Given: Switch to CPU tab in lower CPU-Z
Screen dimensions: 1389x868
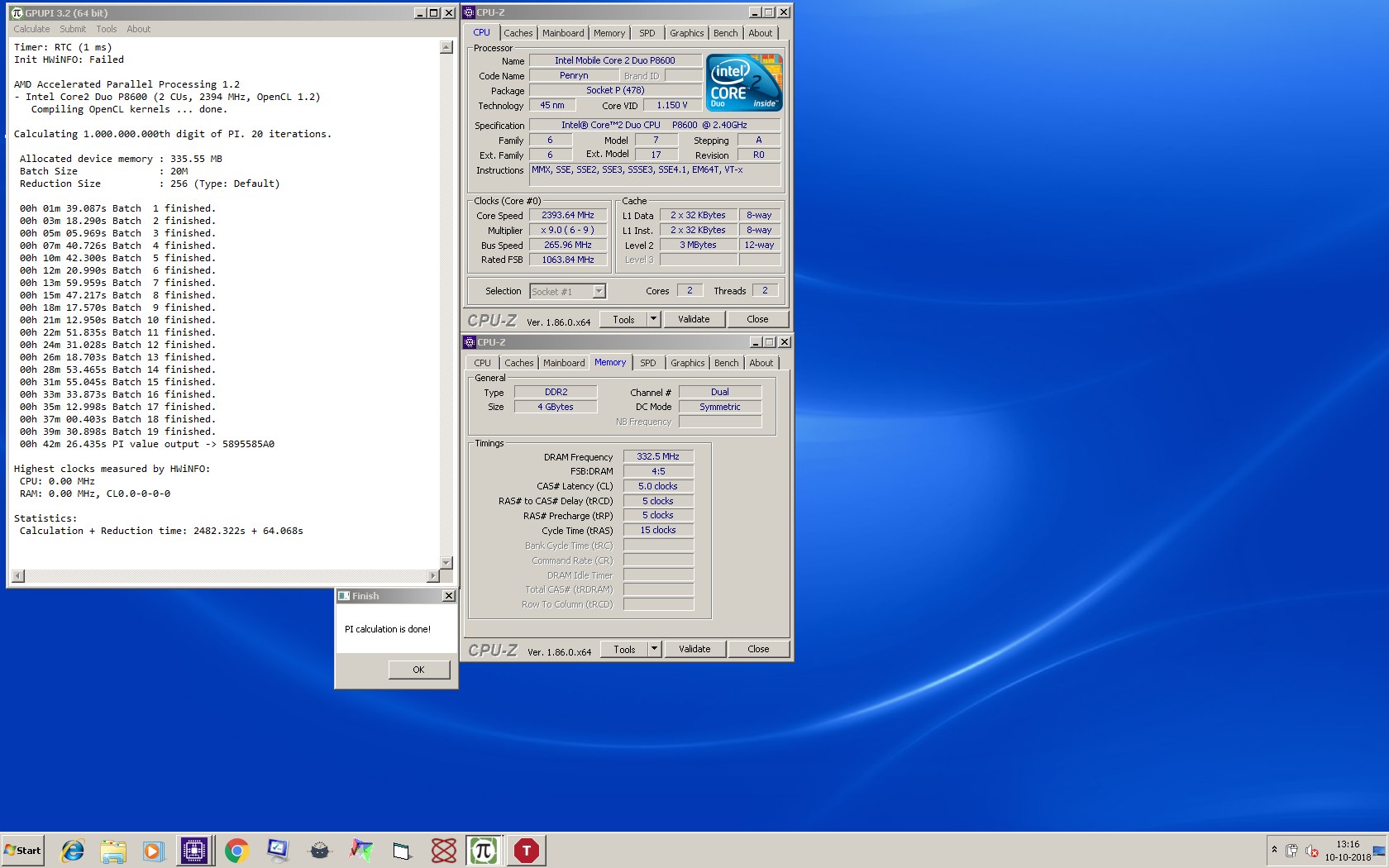Looking at the screenshot, I should click(x=483, y=363).
